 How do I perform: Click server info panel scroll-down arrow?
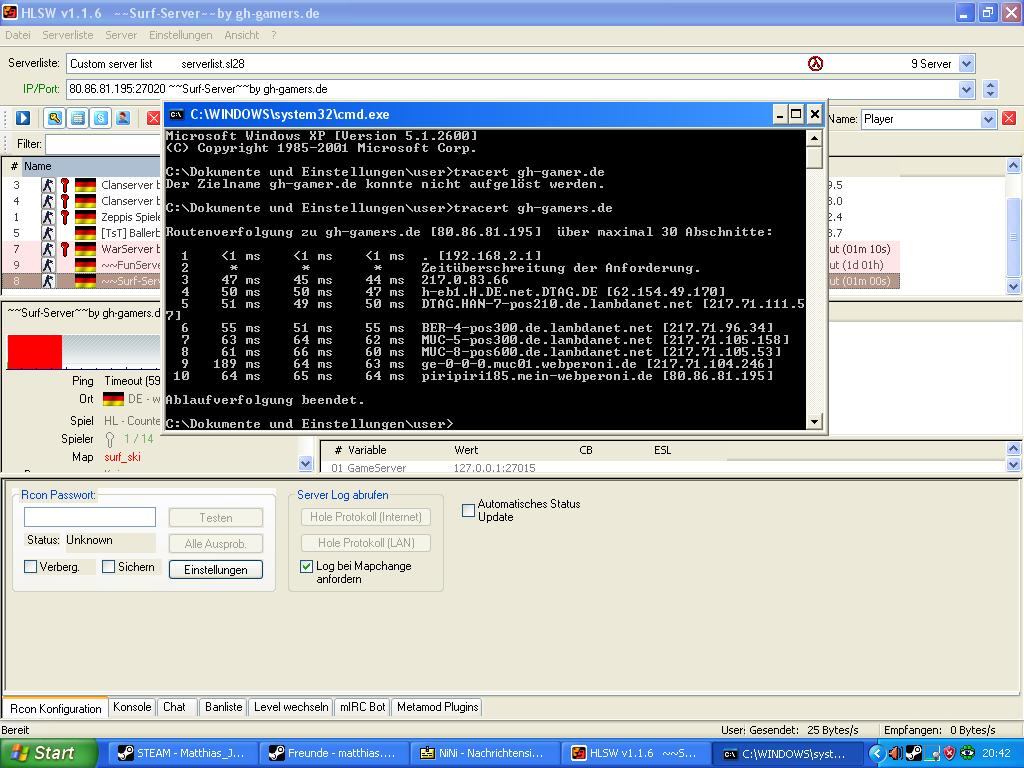305,464
